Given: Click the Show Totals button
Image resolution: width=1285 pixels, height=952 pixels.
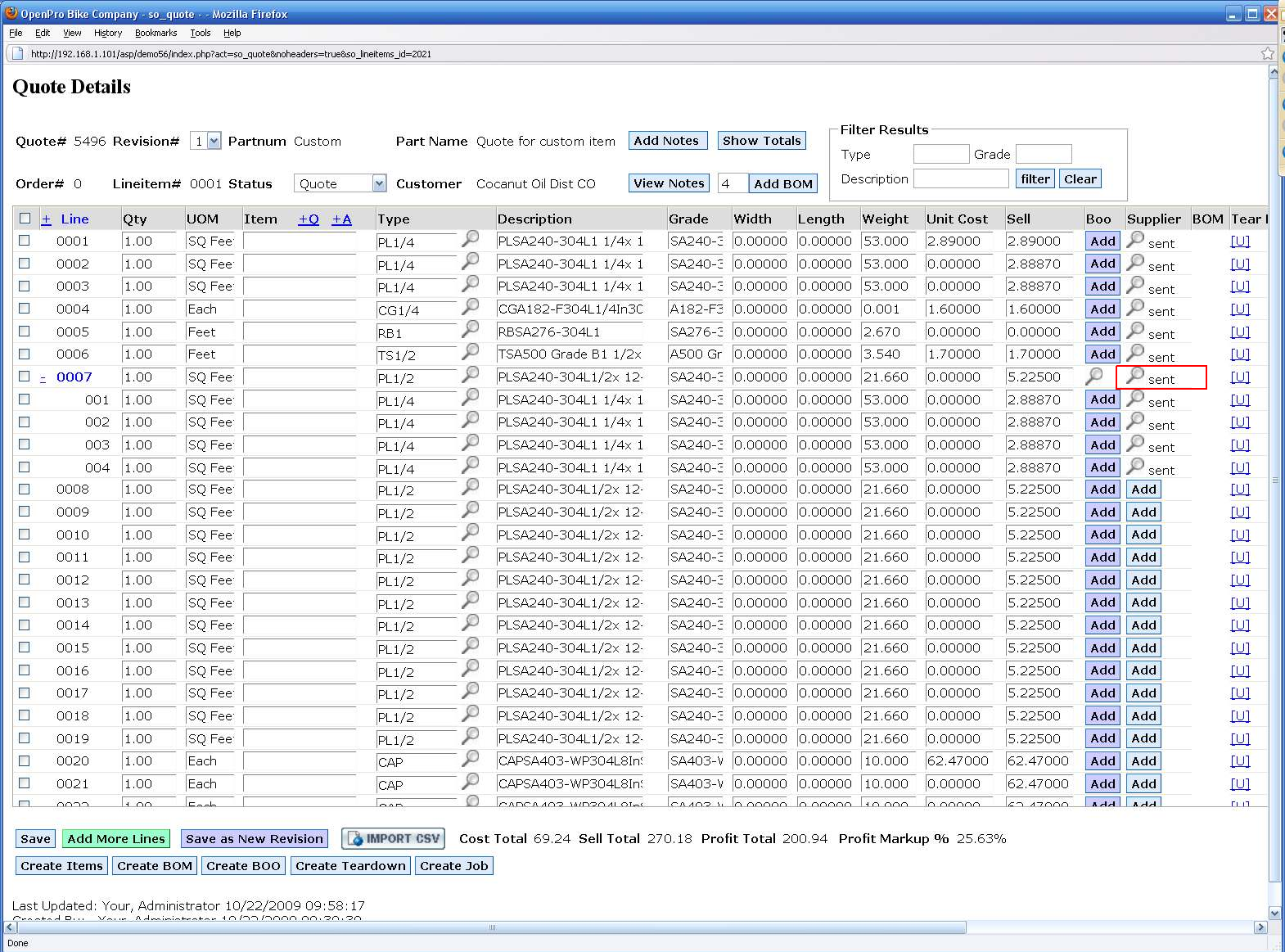Looking at the screenshot, I should 761,141.
